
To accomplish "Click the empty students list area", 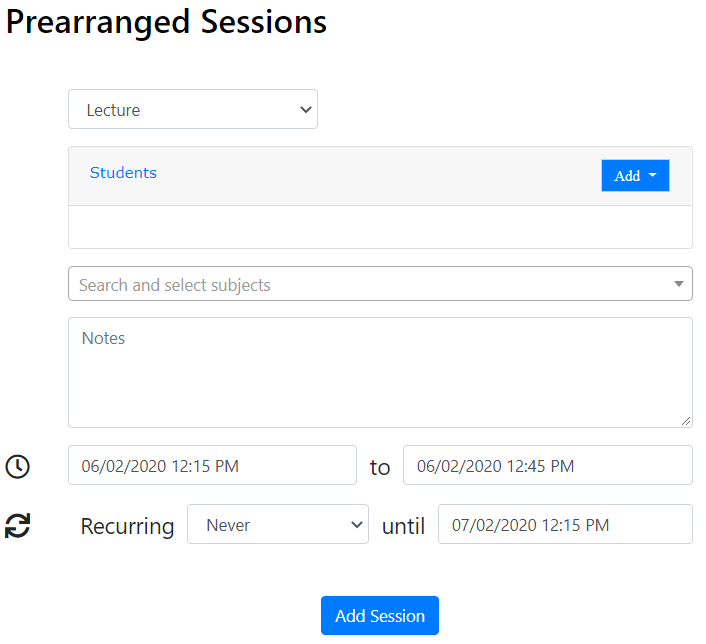I will (380, 227).
